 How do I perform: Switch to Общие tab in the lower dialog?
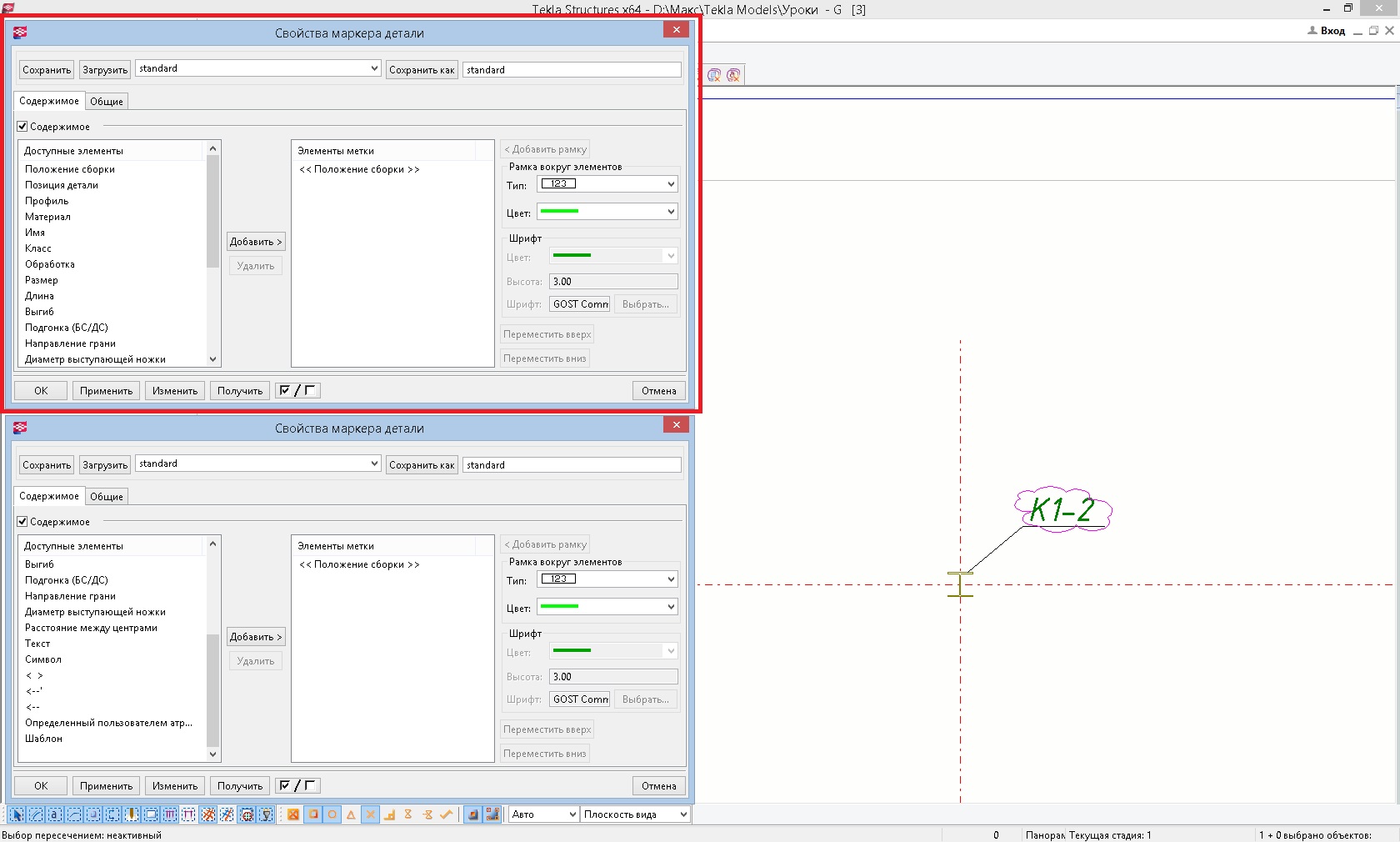point(107,497)
